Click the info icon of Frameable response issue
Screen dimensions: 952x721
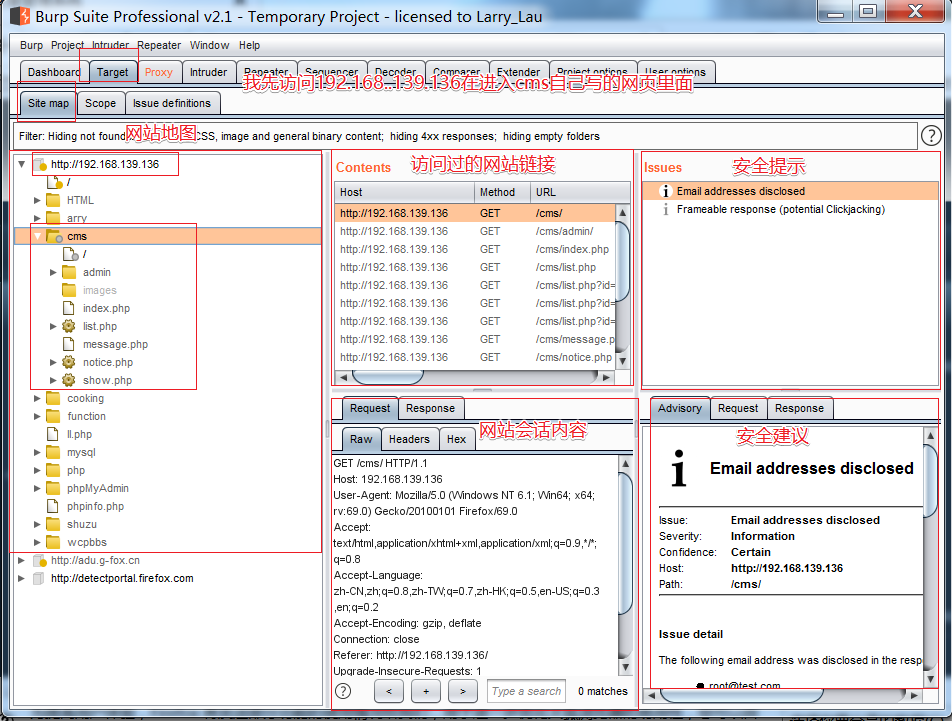[x=665, y=209]
